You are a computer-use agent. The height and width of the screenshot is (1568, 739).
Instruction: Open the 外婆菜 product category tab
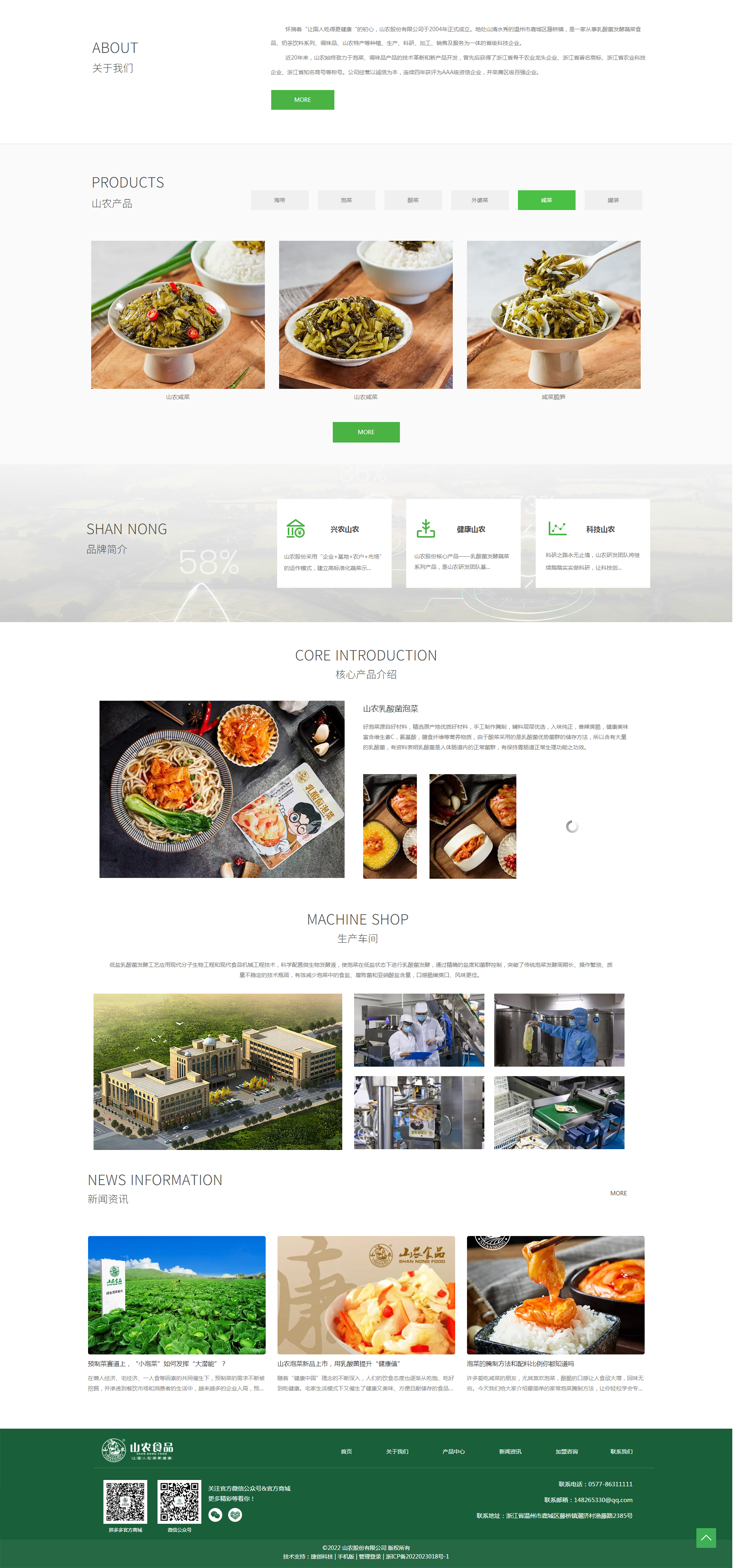coord(480,200)
